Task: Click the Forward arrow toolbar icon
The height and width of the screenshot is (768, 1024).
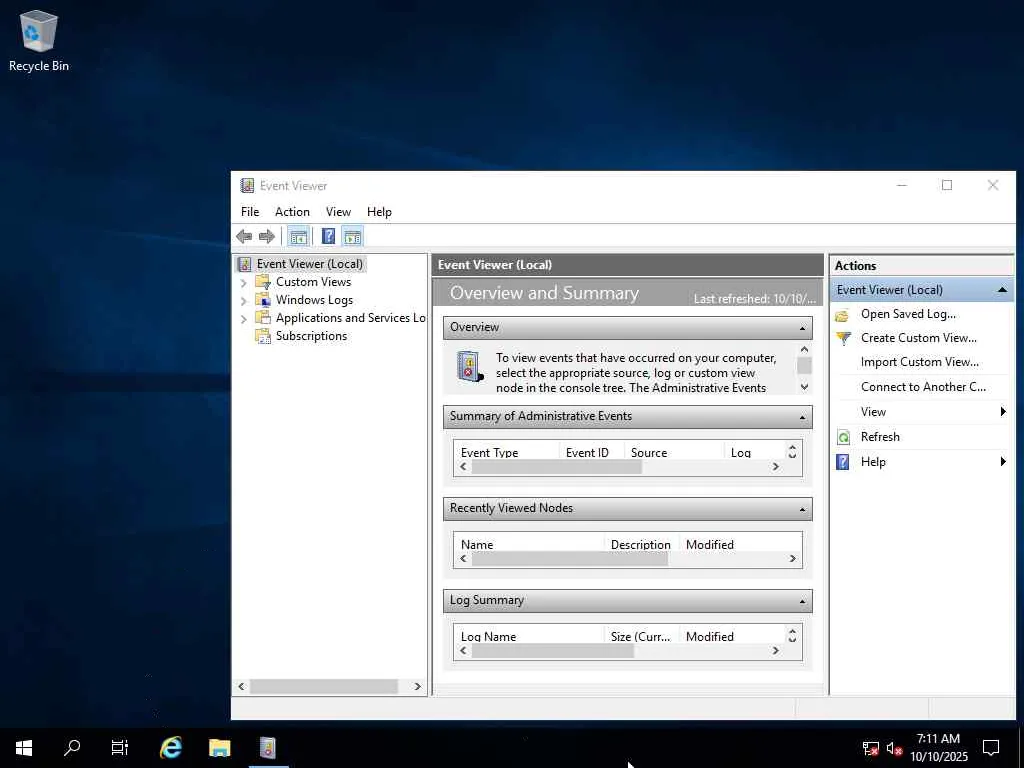Action: [x=266, y=236]
